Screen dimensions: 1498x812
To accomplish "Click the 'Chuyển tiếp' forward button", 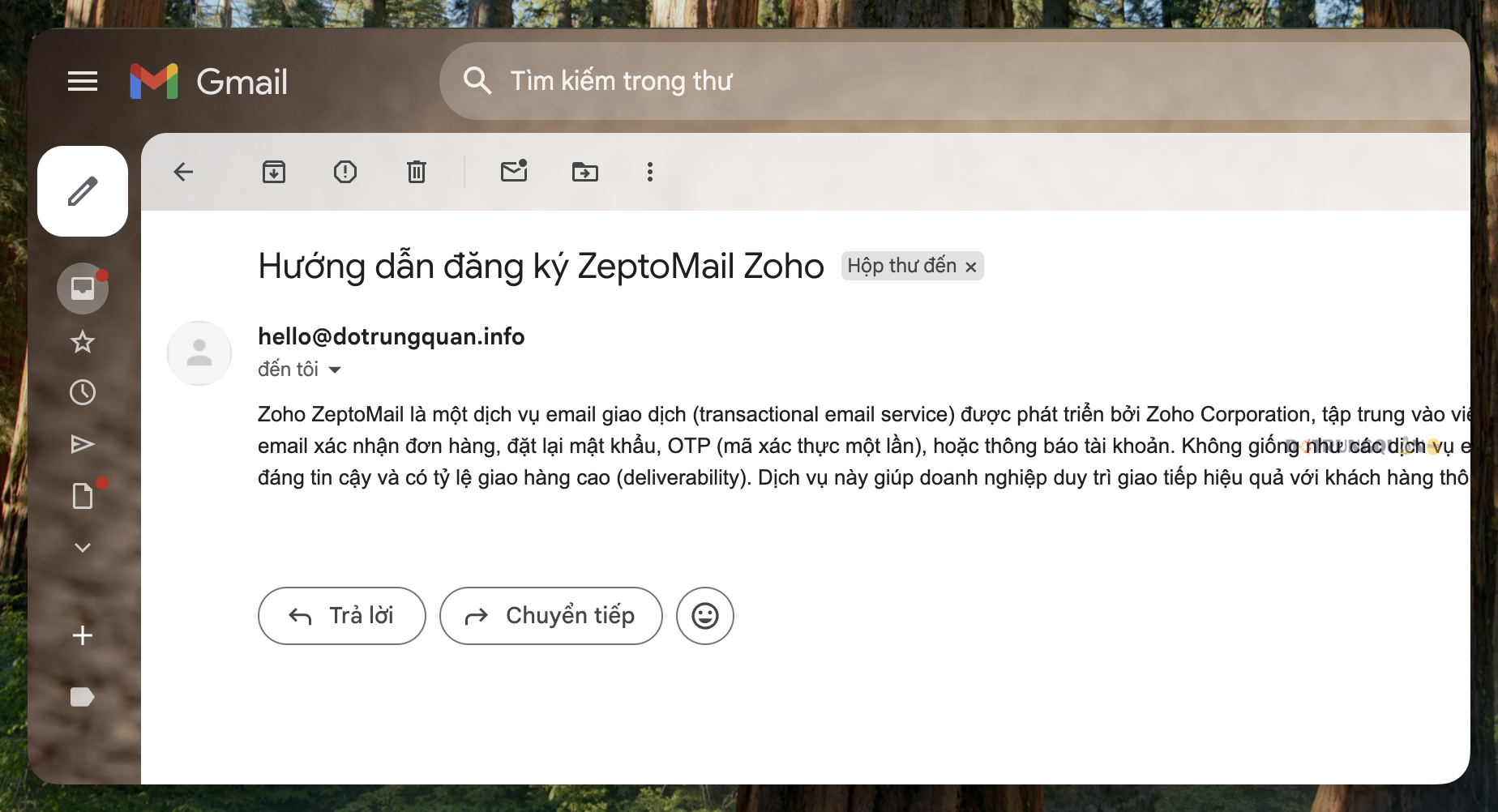I will click(551, 616).
